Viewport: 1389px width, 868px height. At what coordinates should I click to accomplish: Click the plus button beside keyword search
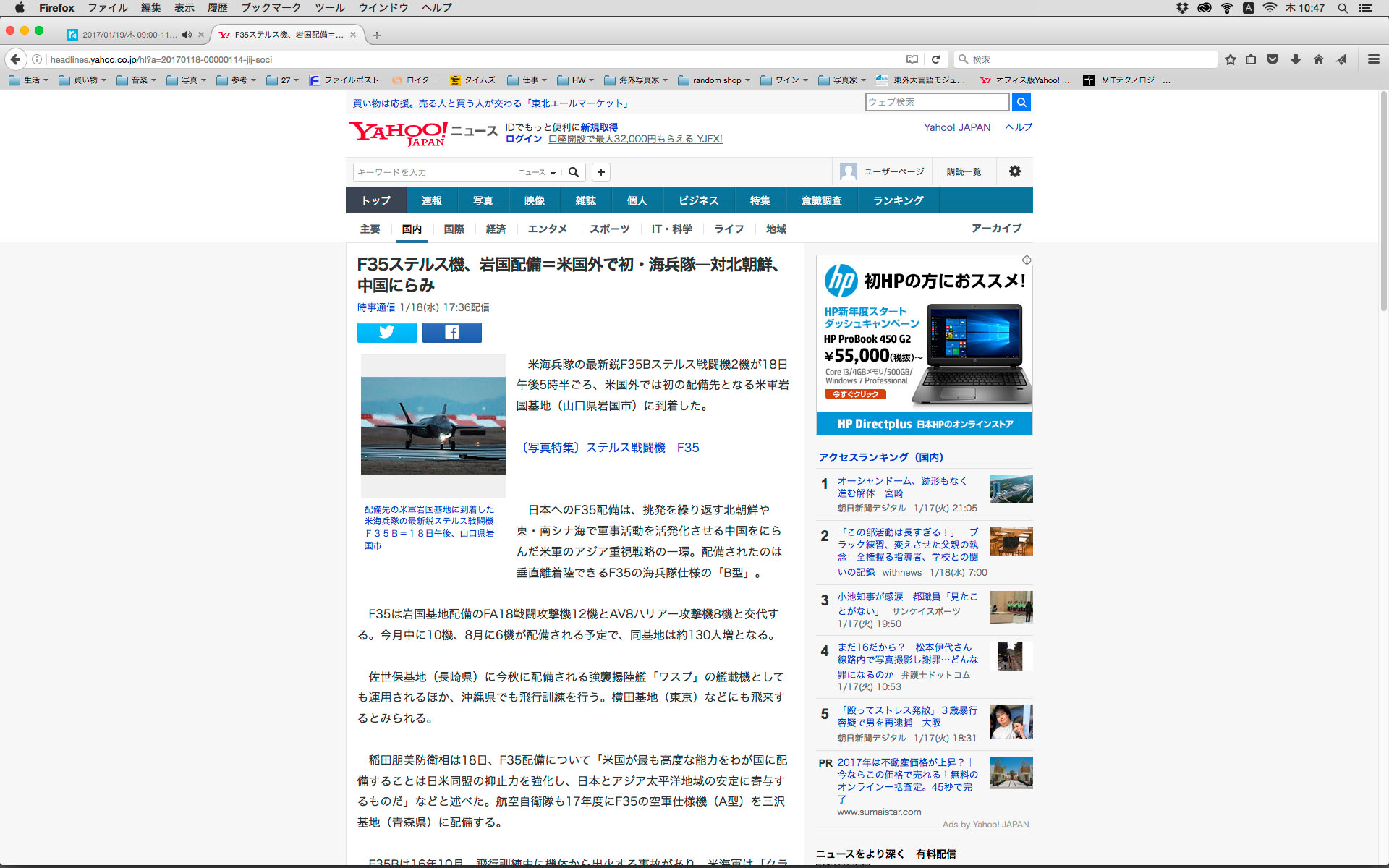pyautogui.click(x=600, y=172)
